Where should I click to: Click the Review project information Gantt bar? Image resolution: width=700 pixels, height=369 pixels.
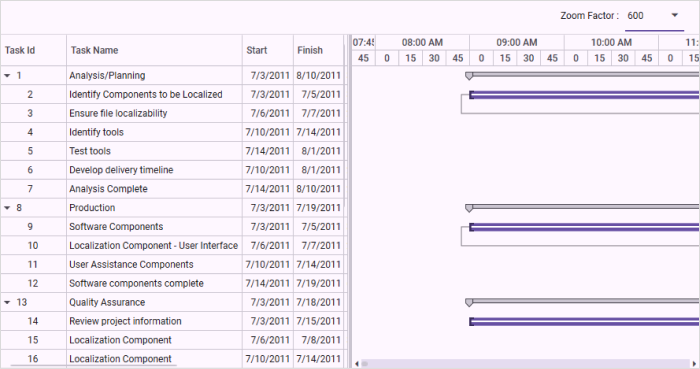pos(584,321)
